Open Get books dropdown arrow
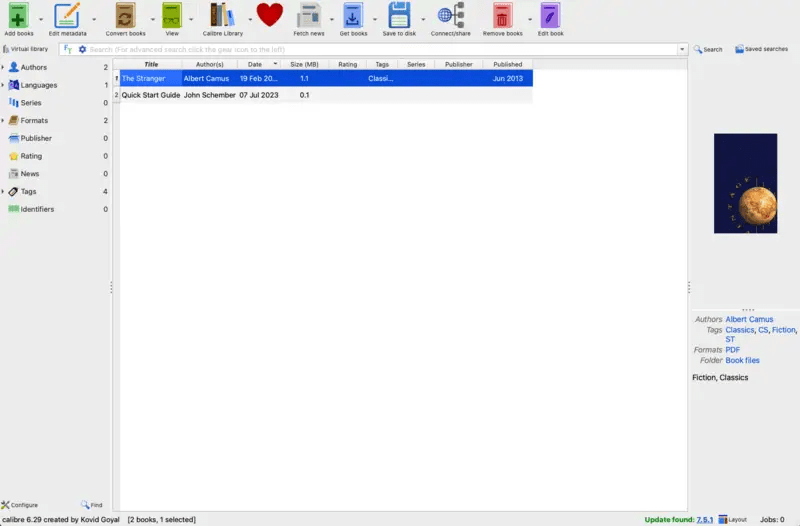This screenshot has width=800, height=526. [374, 19]
